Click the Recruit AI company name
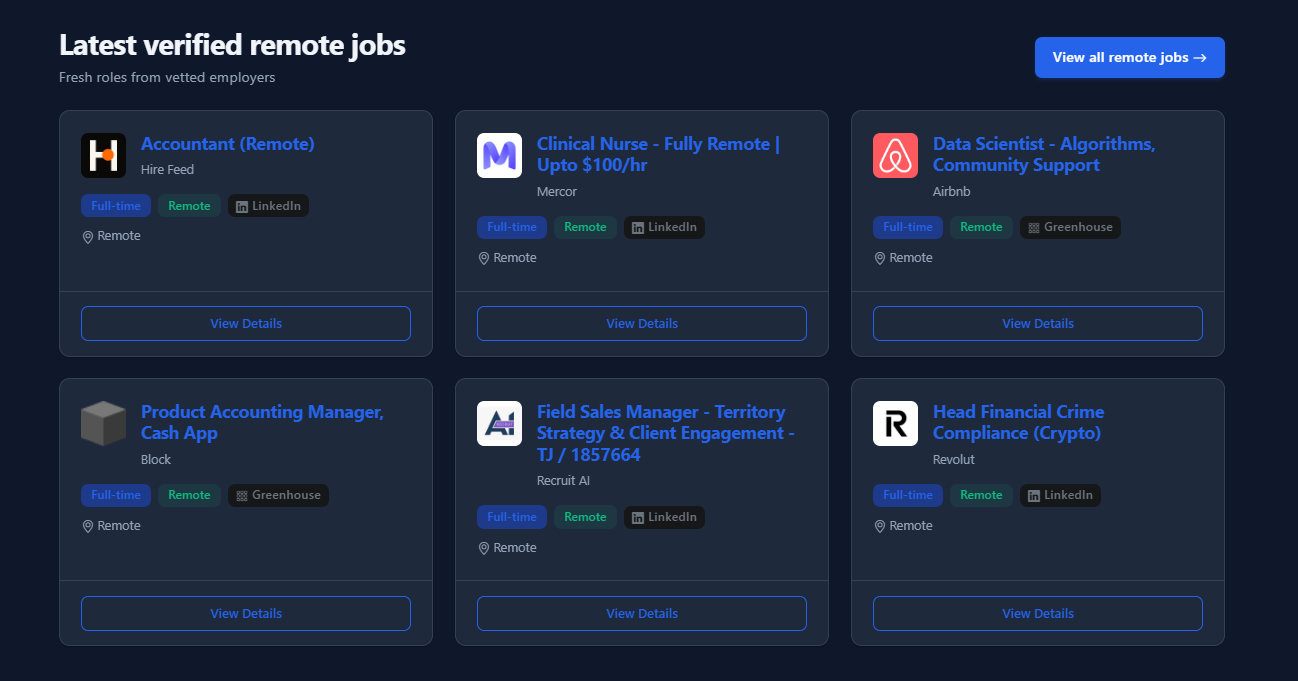Image resolution: width=1298 pixels, height=681 pixels. 563,481
